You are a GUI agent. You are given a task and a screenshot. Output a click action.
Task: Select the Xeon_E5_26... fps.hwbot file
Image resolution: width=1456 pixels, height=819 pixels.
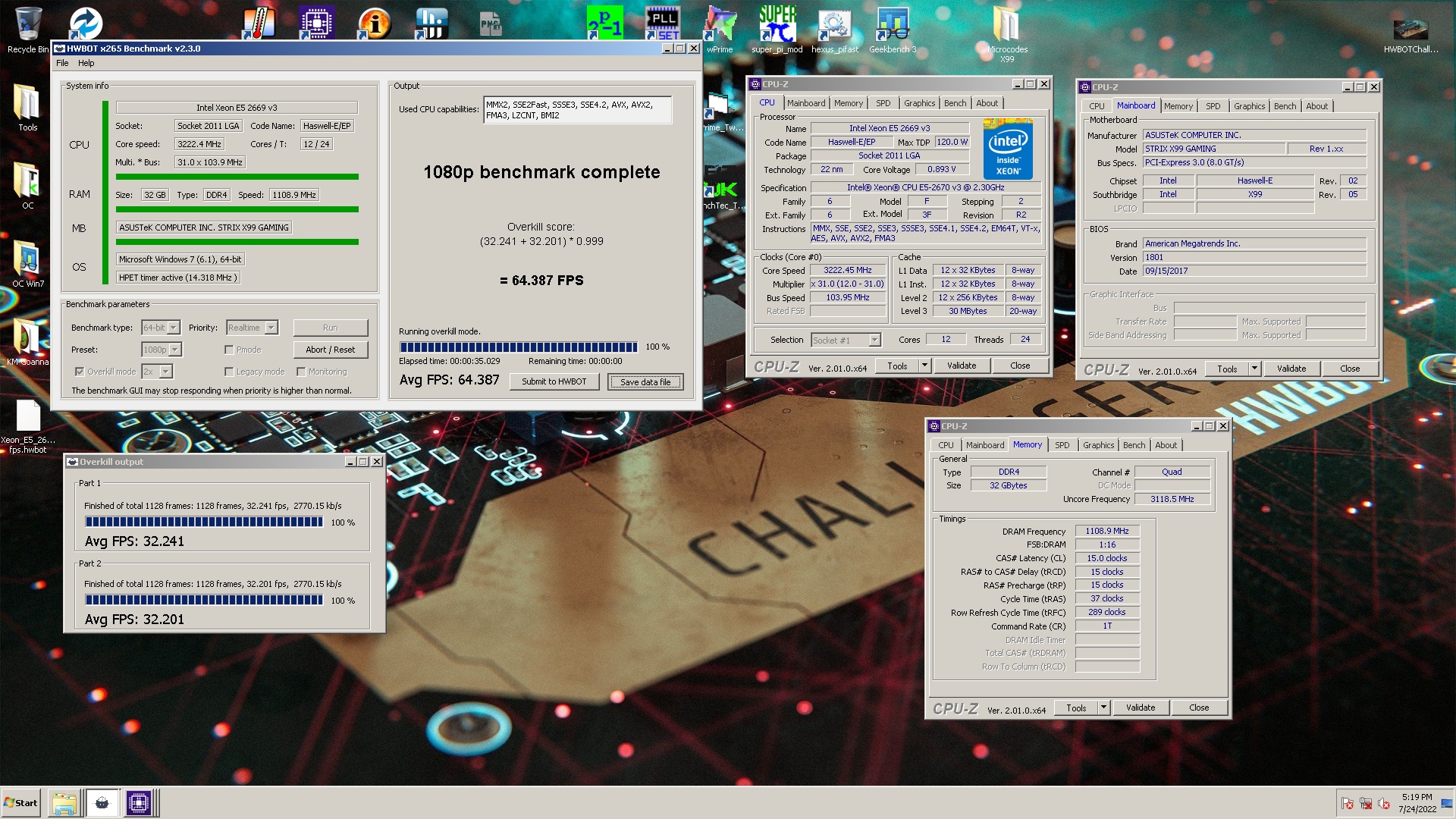pyautogui.click(x=27, y=426)
